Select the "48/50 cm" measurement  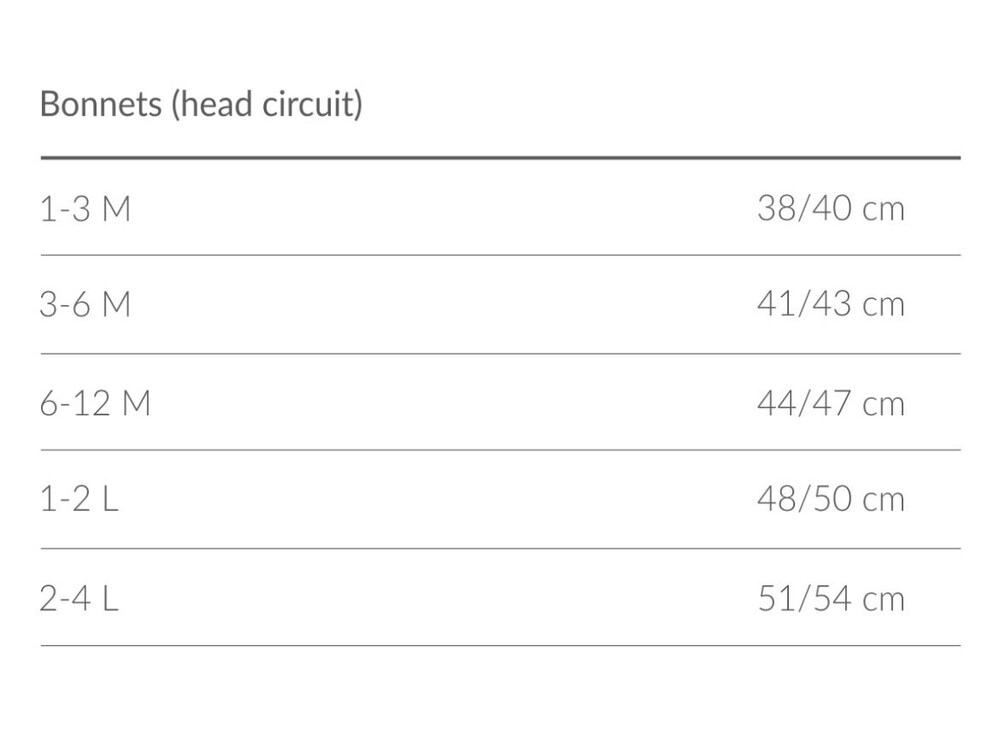pyautogui.click(x=830, y=499)
